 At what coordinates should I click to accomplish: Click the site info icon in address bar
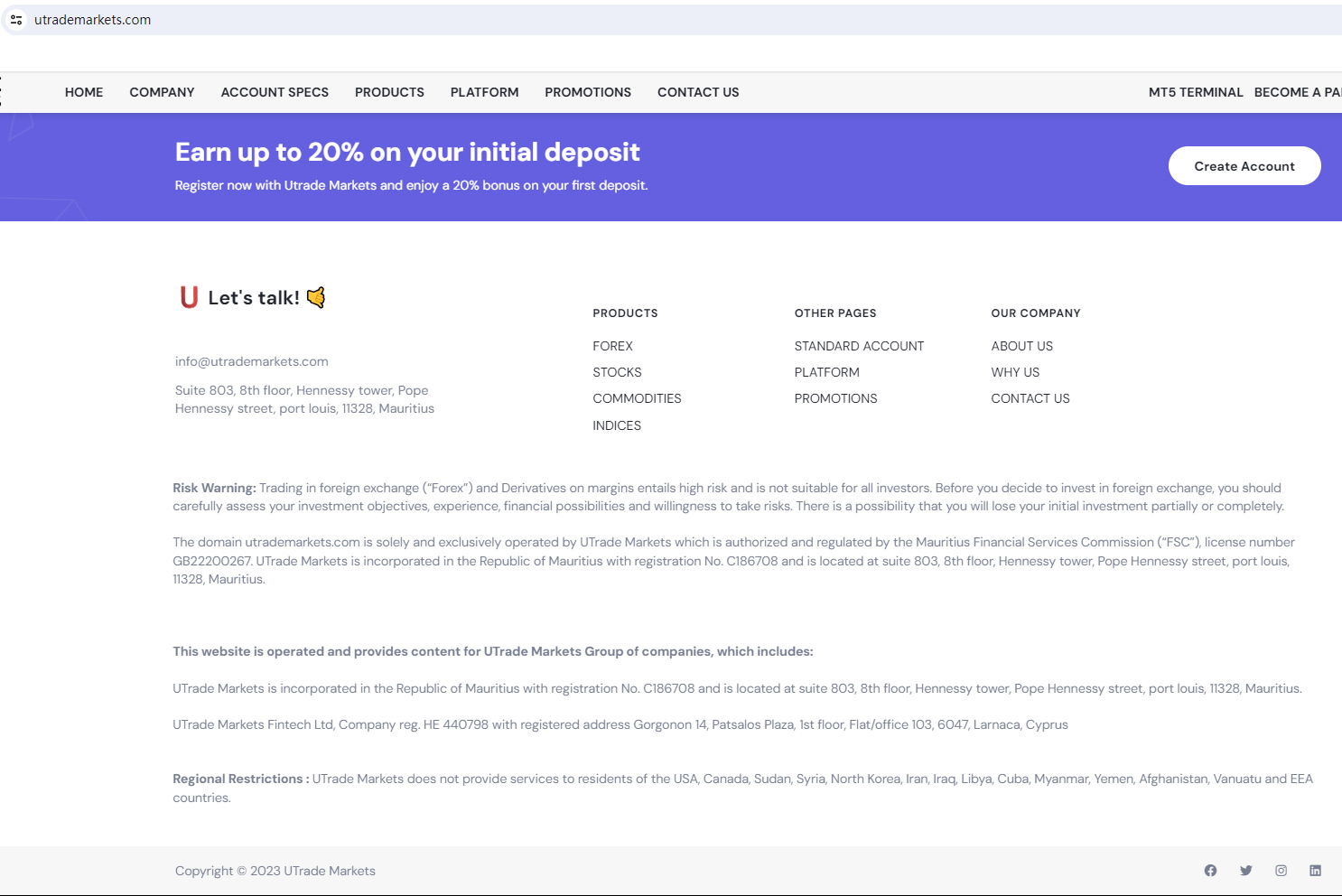16,20
